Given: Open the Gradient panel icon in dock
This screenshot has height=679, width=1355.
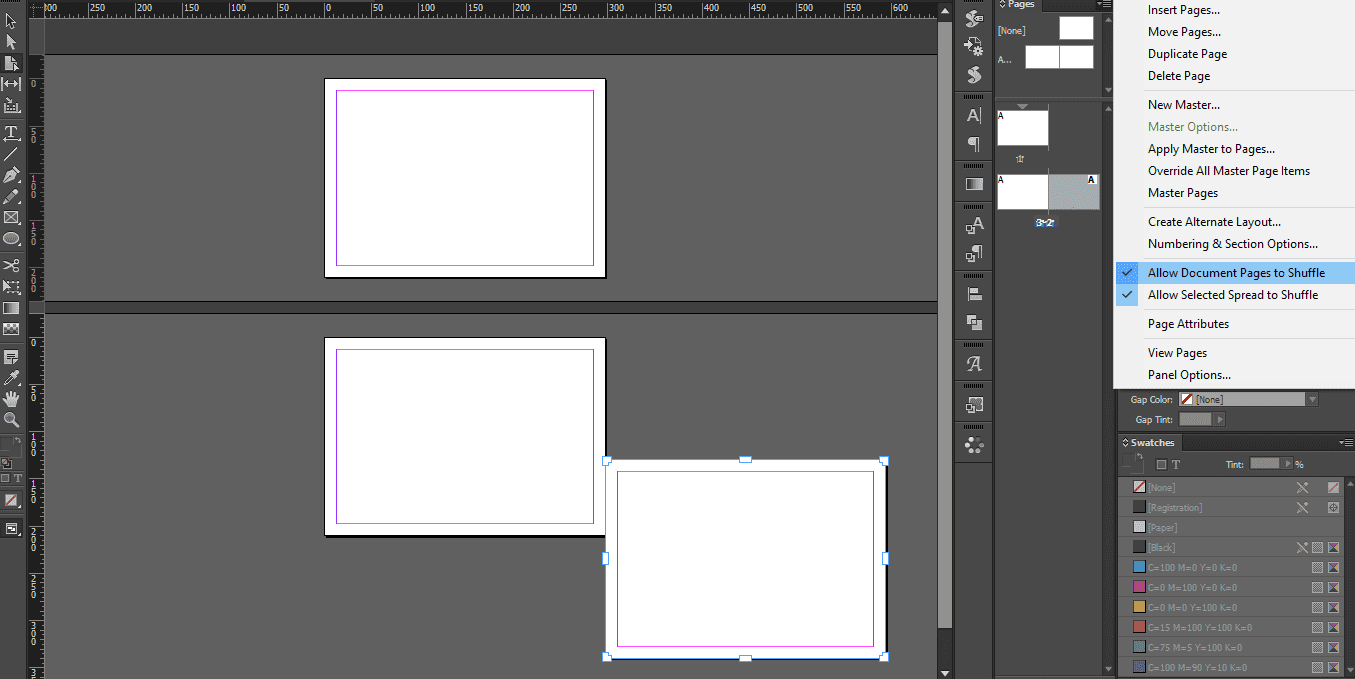Looking at the screenshot, I should 974,185.
